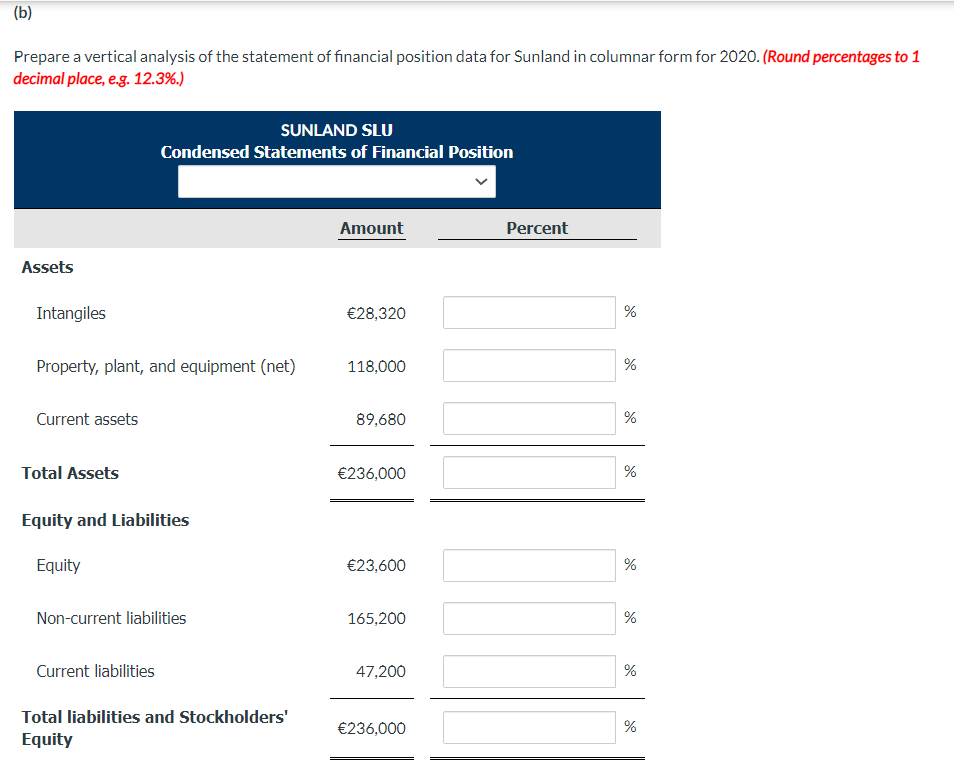
Task: Click the Current liabilities percent field
Action: pos(529,672)
